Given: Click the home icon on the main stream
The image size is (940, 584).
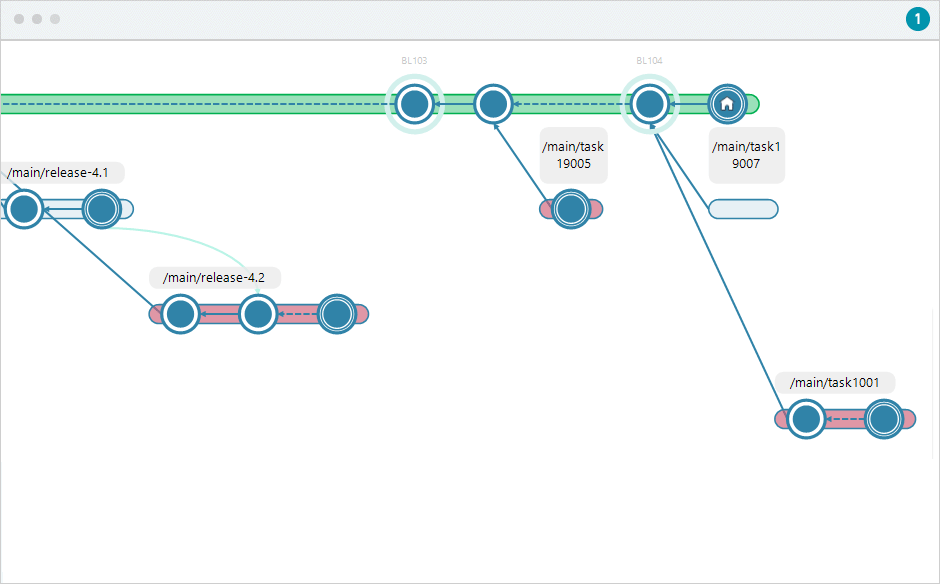Looking at the screenshot, I should click(727, 104).
